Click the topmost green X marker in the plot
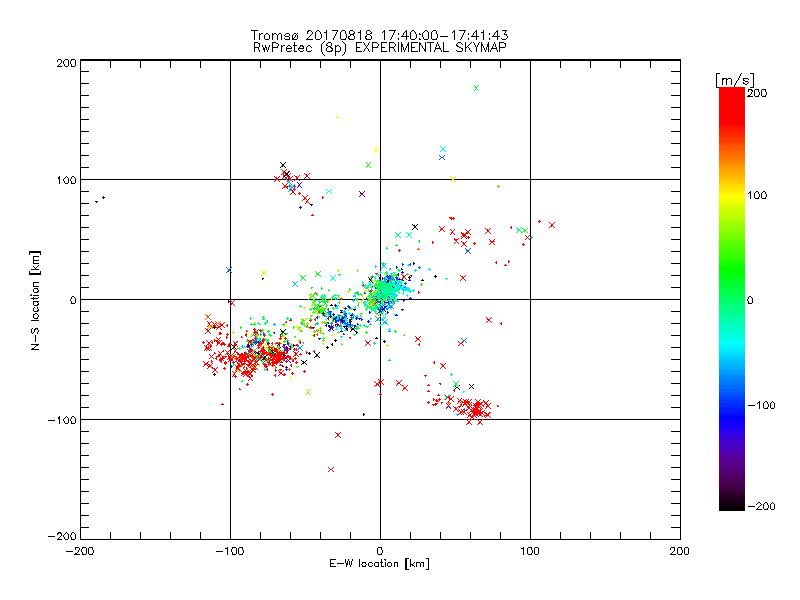This screenshot has width=800, height=600. click(477, 88)
